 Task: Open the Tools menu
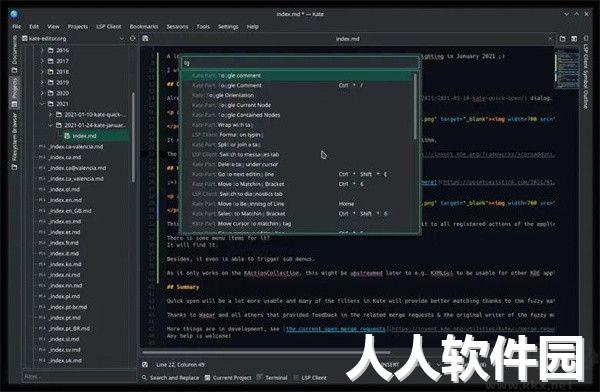pos(203,27)
